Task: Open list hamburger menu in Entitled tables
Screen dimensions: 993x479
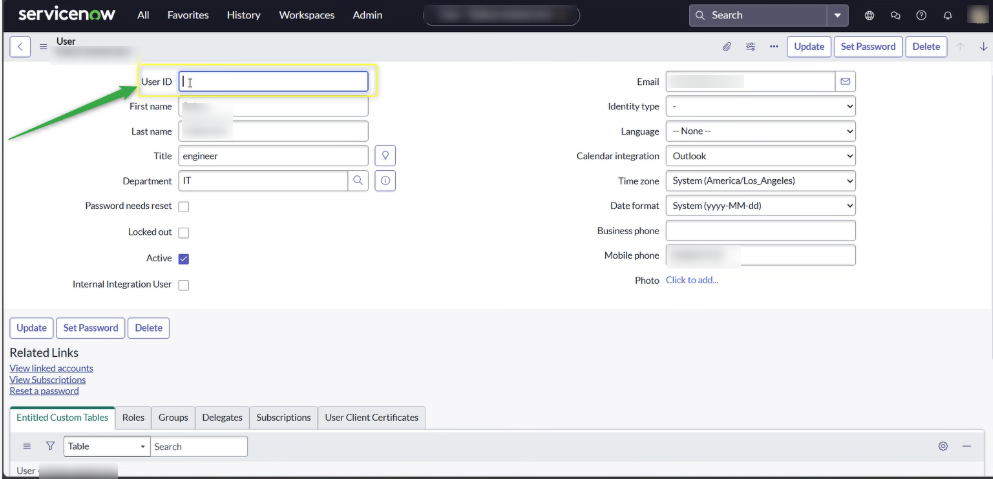Action: [27, 446]
